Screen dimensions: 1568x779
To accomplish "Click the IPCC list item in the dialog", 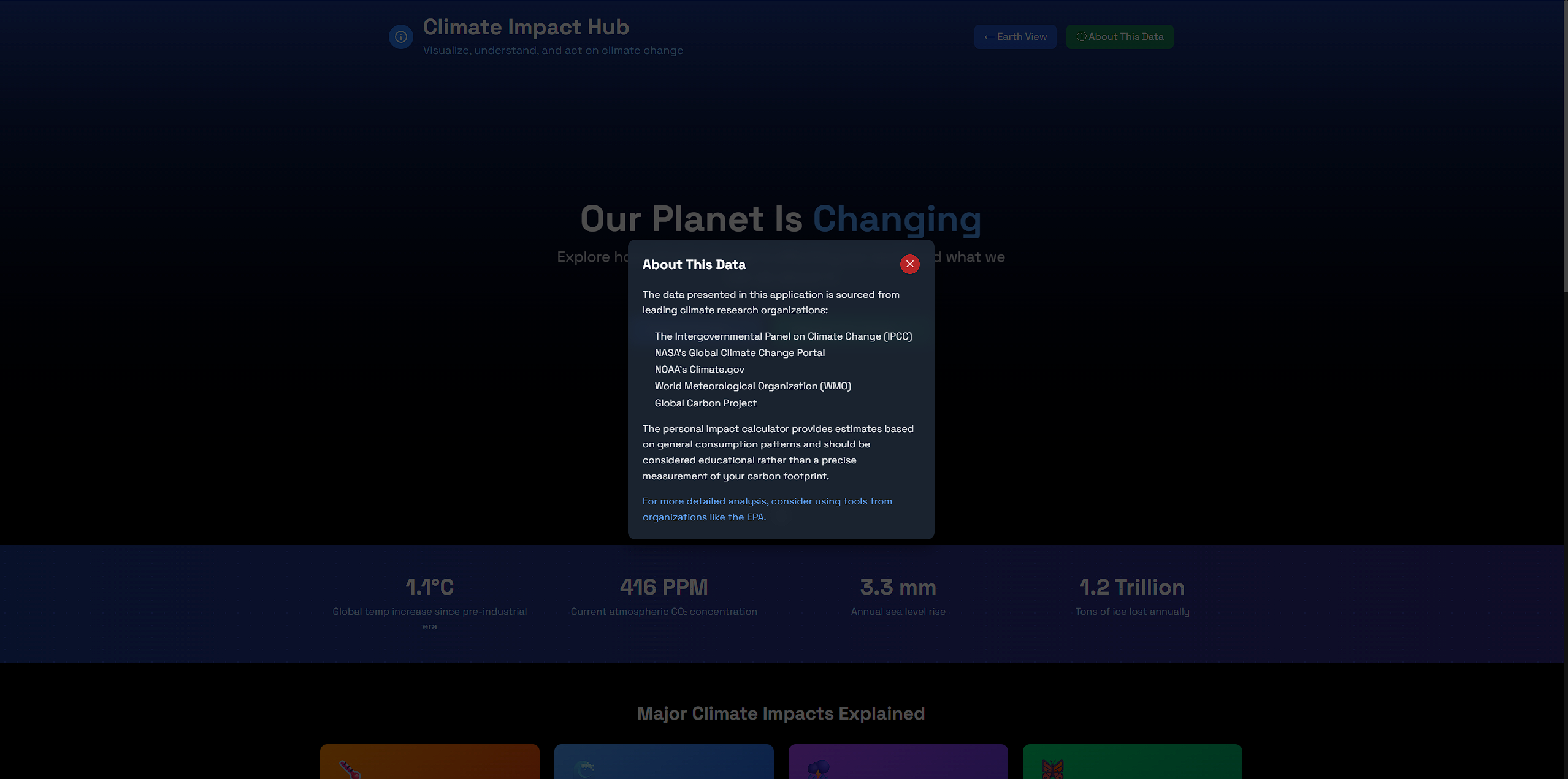I will coord(783,336).
